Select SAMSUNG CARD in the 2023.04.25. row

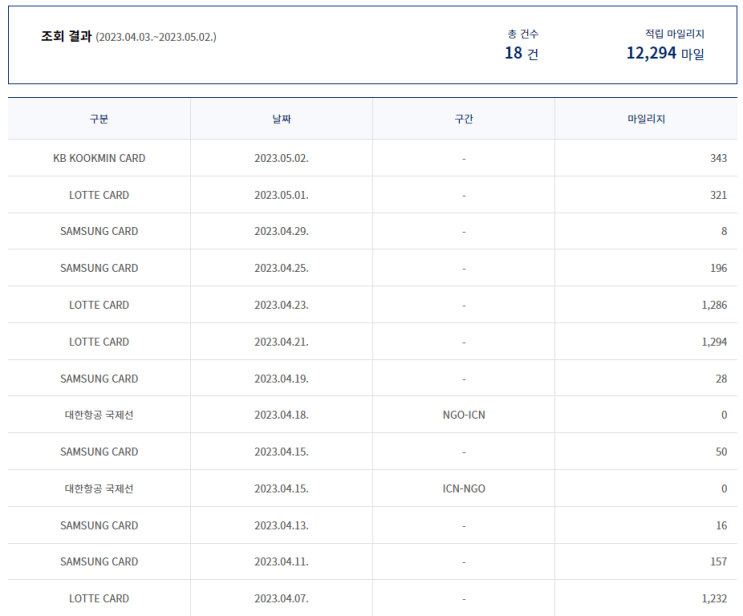pos(99,268)
